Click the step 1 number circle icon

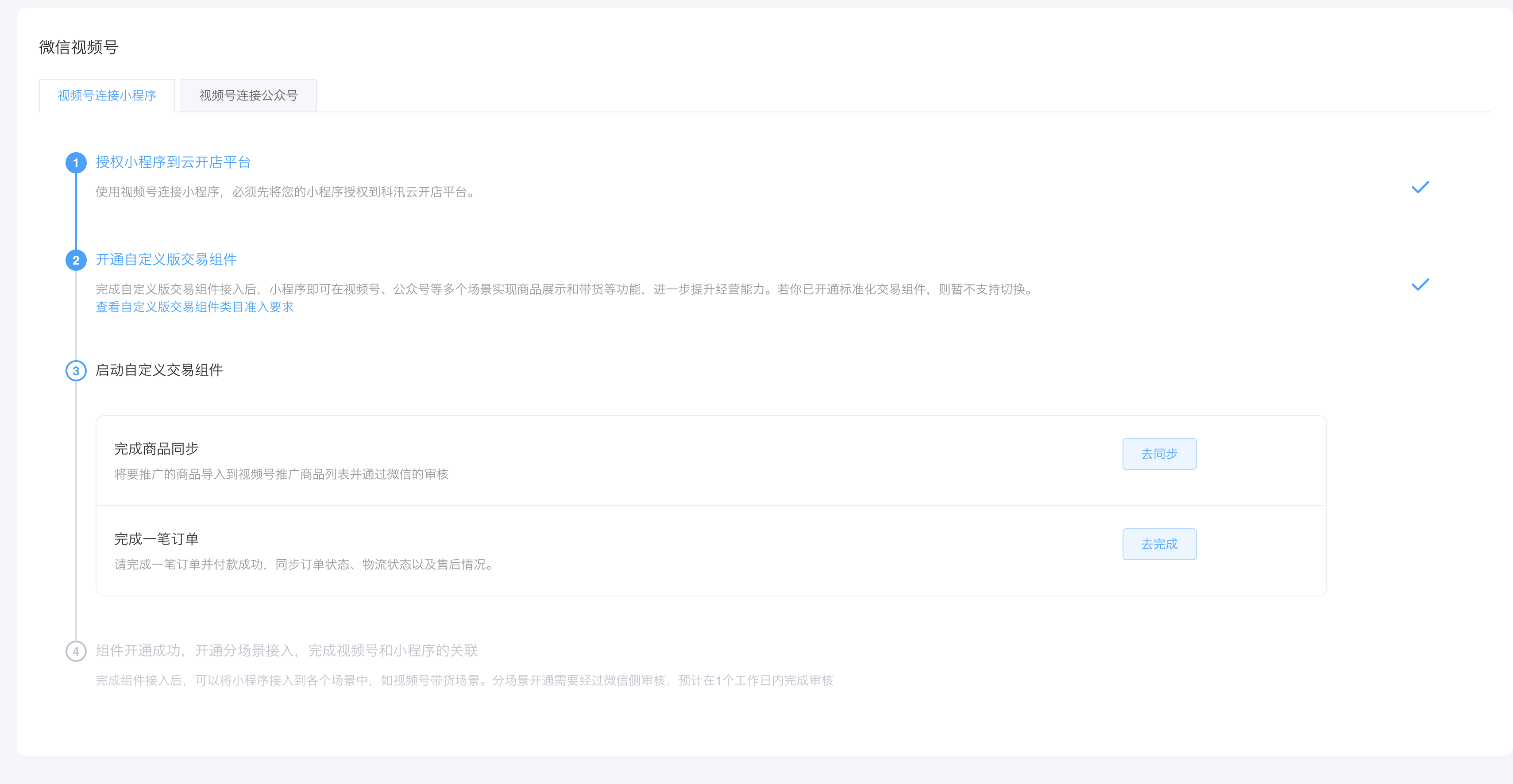tap(76, 163)
